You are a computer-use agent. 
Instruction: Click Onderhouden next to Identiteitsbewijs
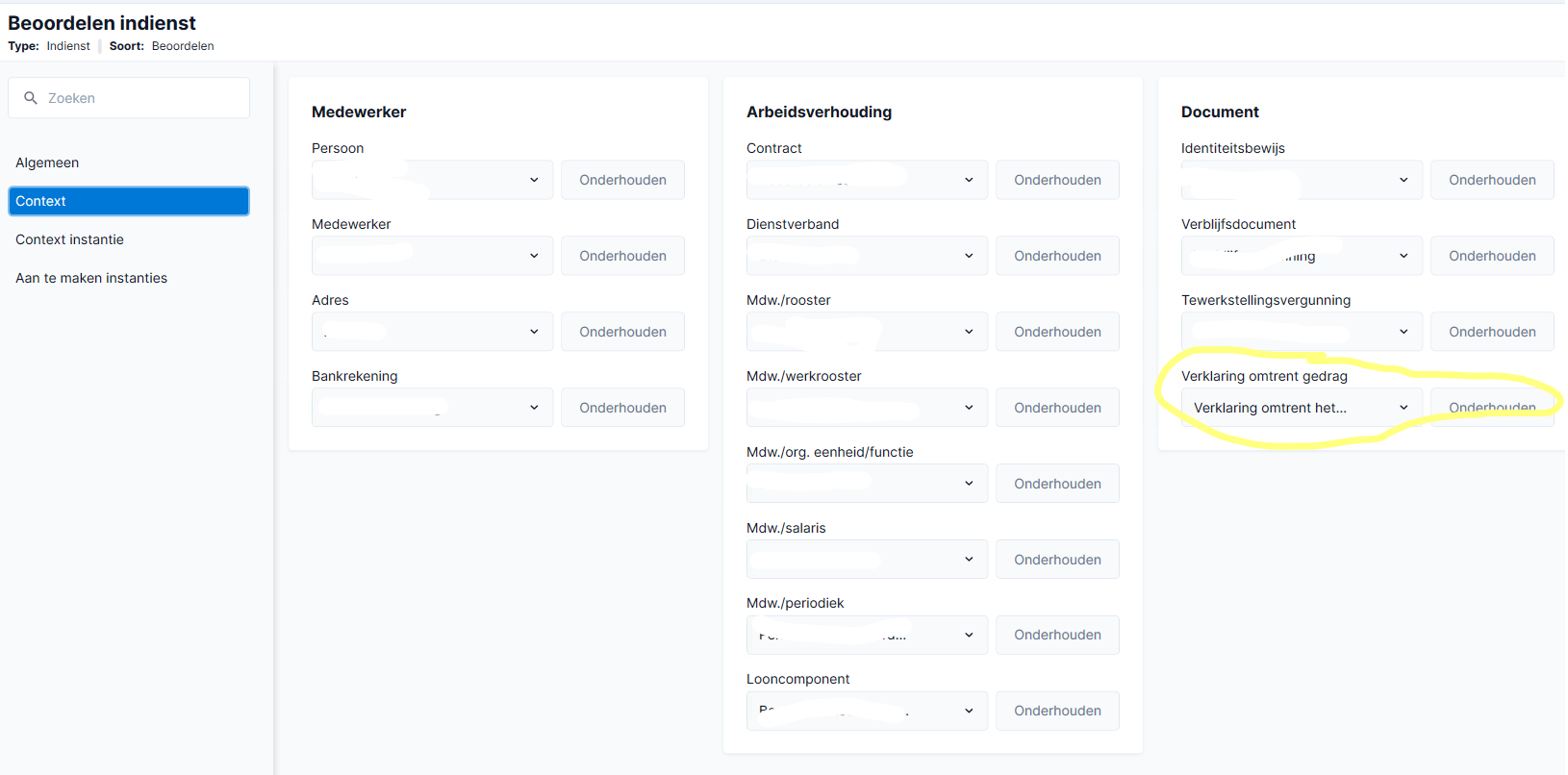click(x=1492, y=180)
